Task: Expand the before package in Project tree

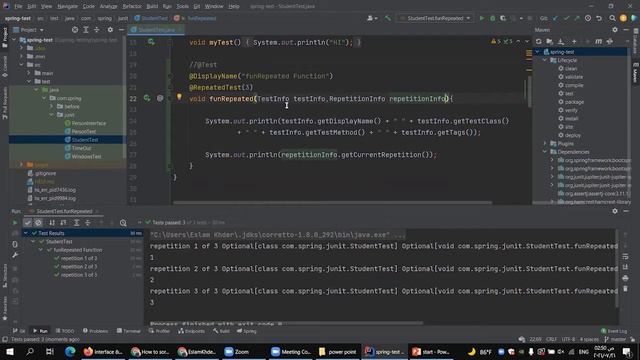Action: (x=51, y=107)
